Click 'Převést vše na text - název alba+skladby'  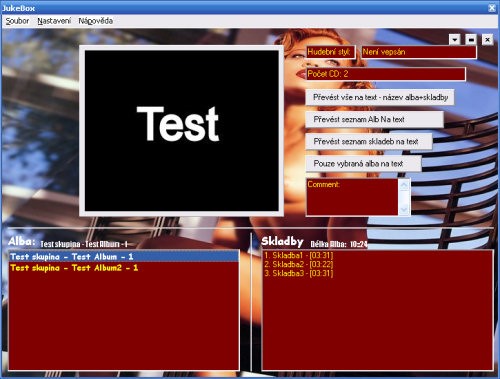click(x=380, y=97)
